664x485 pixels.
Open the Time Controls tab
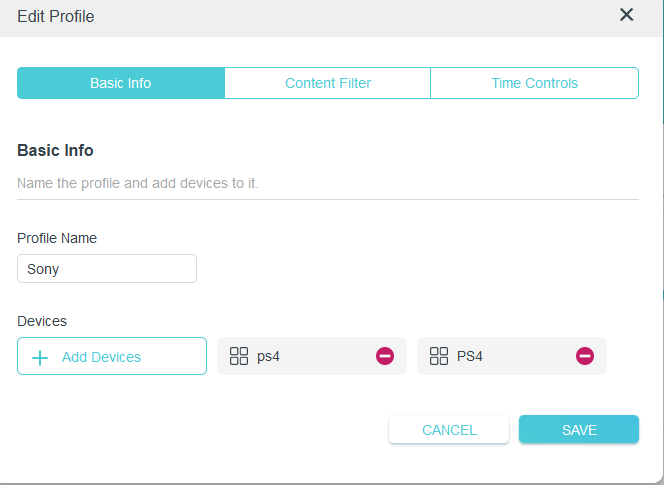pos(534,83)
